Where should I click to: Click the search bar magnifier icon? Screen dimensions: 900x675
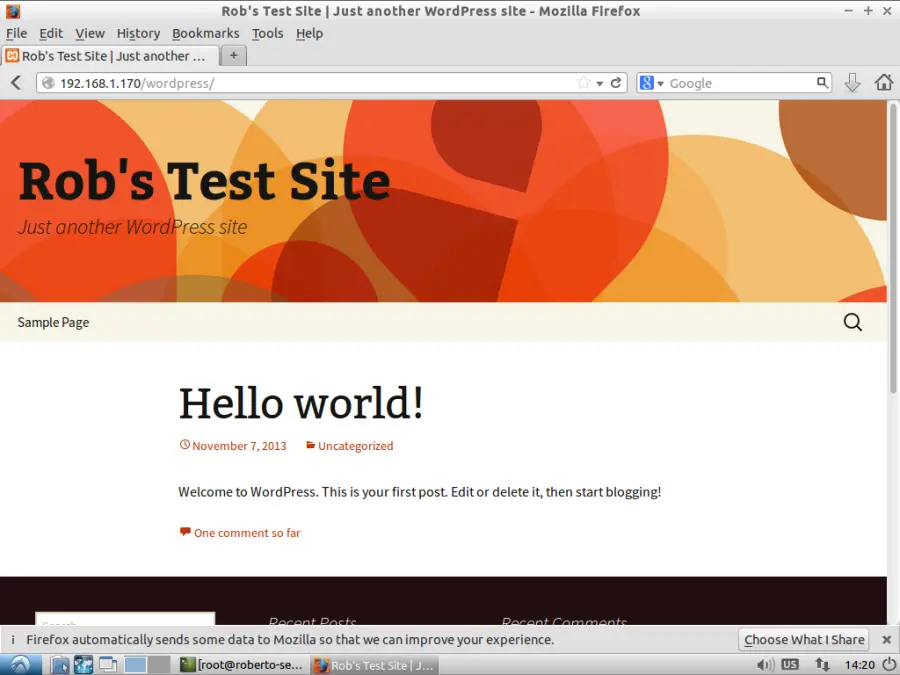coord(823,83)
